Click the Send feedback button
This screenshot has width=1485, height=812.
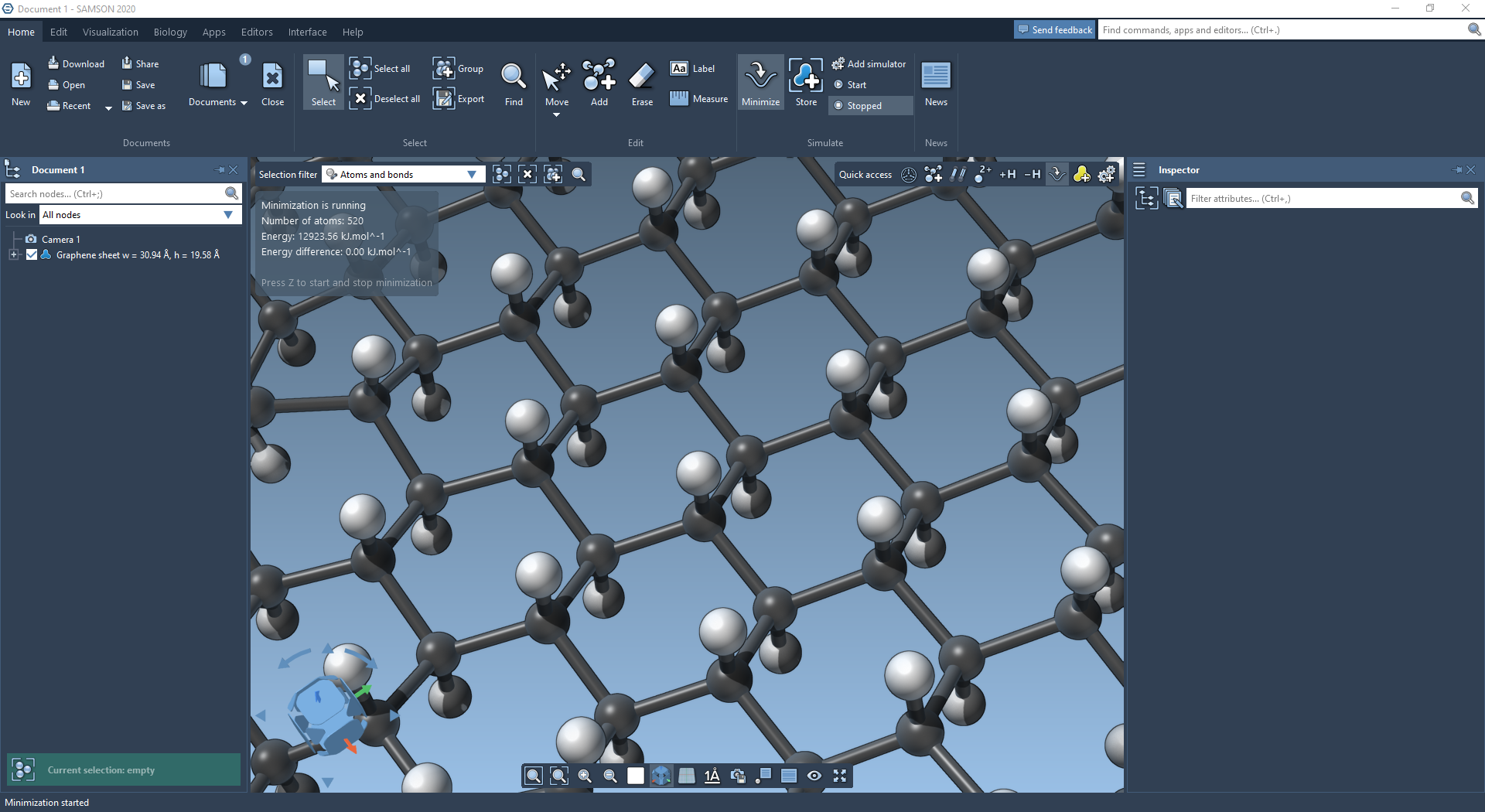pos(1055,30)
